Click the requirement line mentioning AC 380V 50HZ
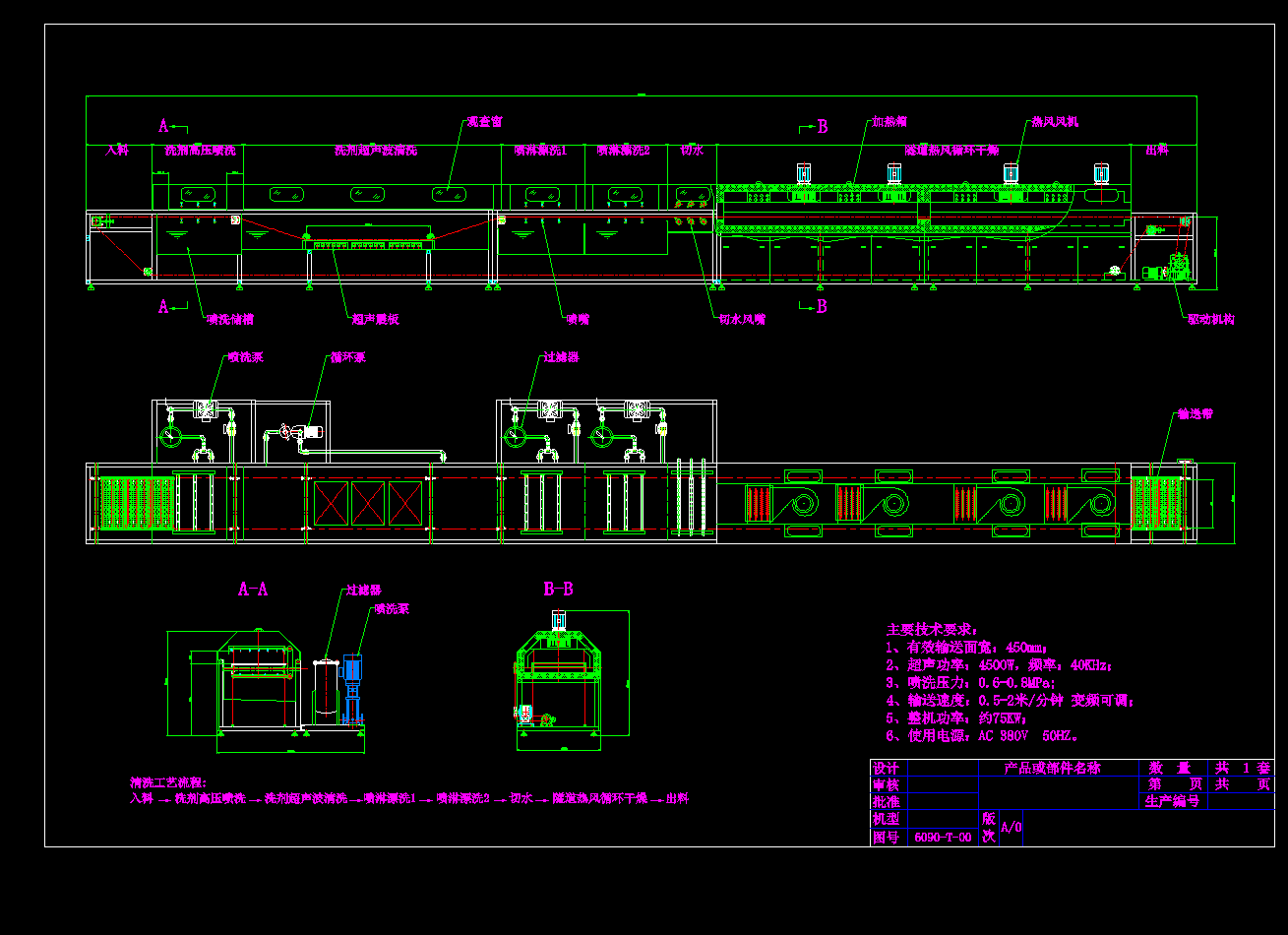The image size is (1288, 935). [983, 736]
